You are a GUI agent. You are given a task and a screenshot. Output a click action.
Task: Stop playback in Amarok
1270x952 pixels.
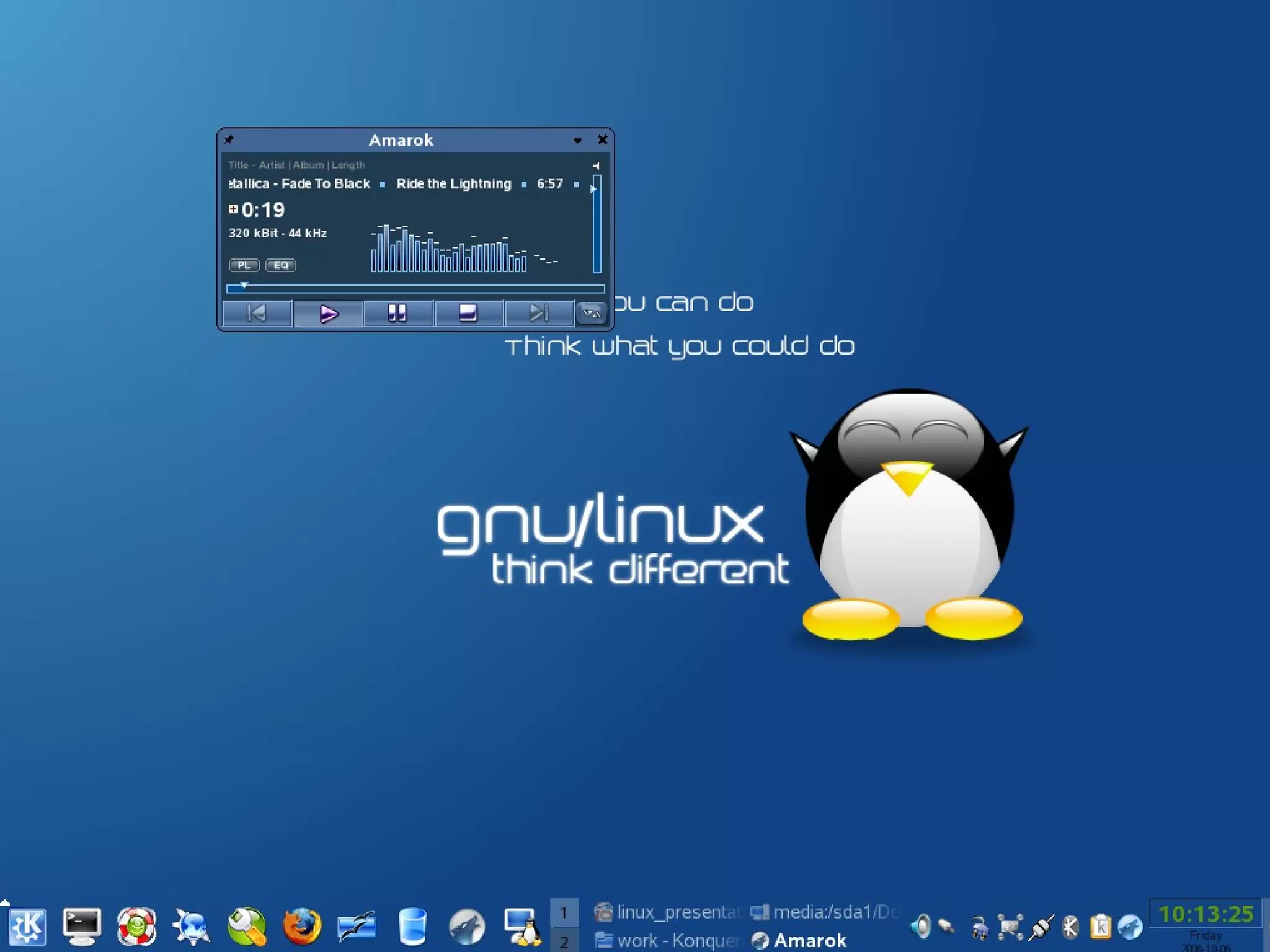[x=468, y=313]
